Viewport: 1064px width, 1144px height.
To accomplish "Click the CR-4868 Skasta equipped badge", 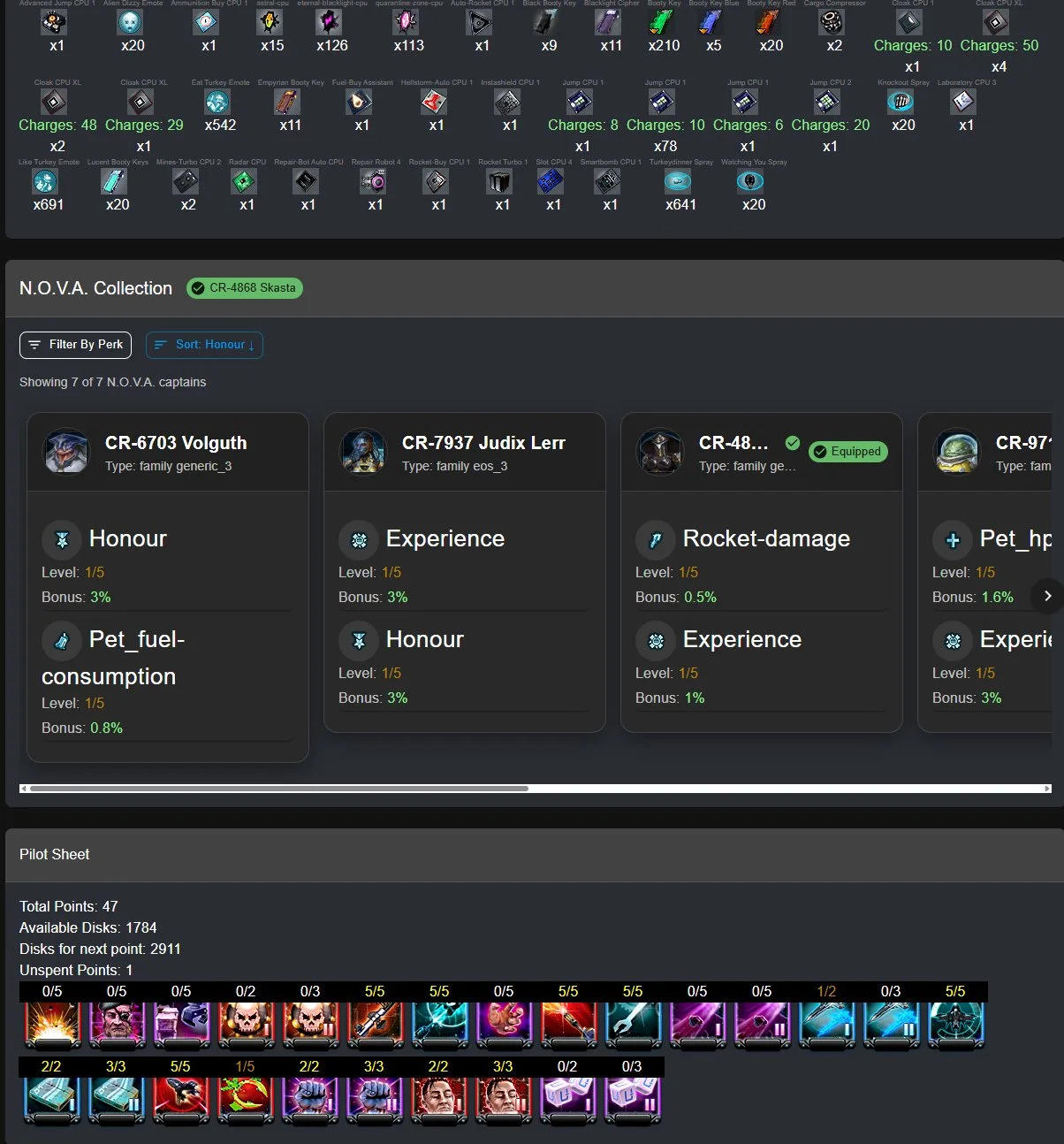I will [245, 288].
